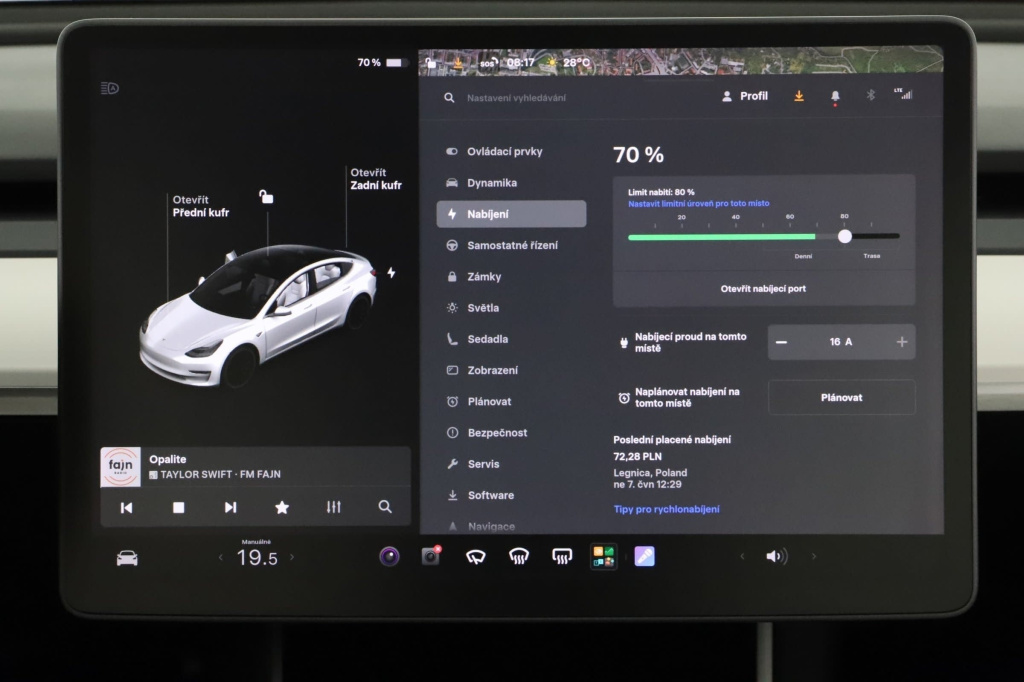
Task: Tap the 19.5 temperature display
Action: point(257,557)
